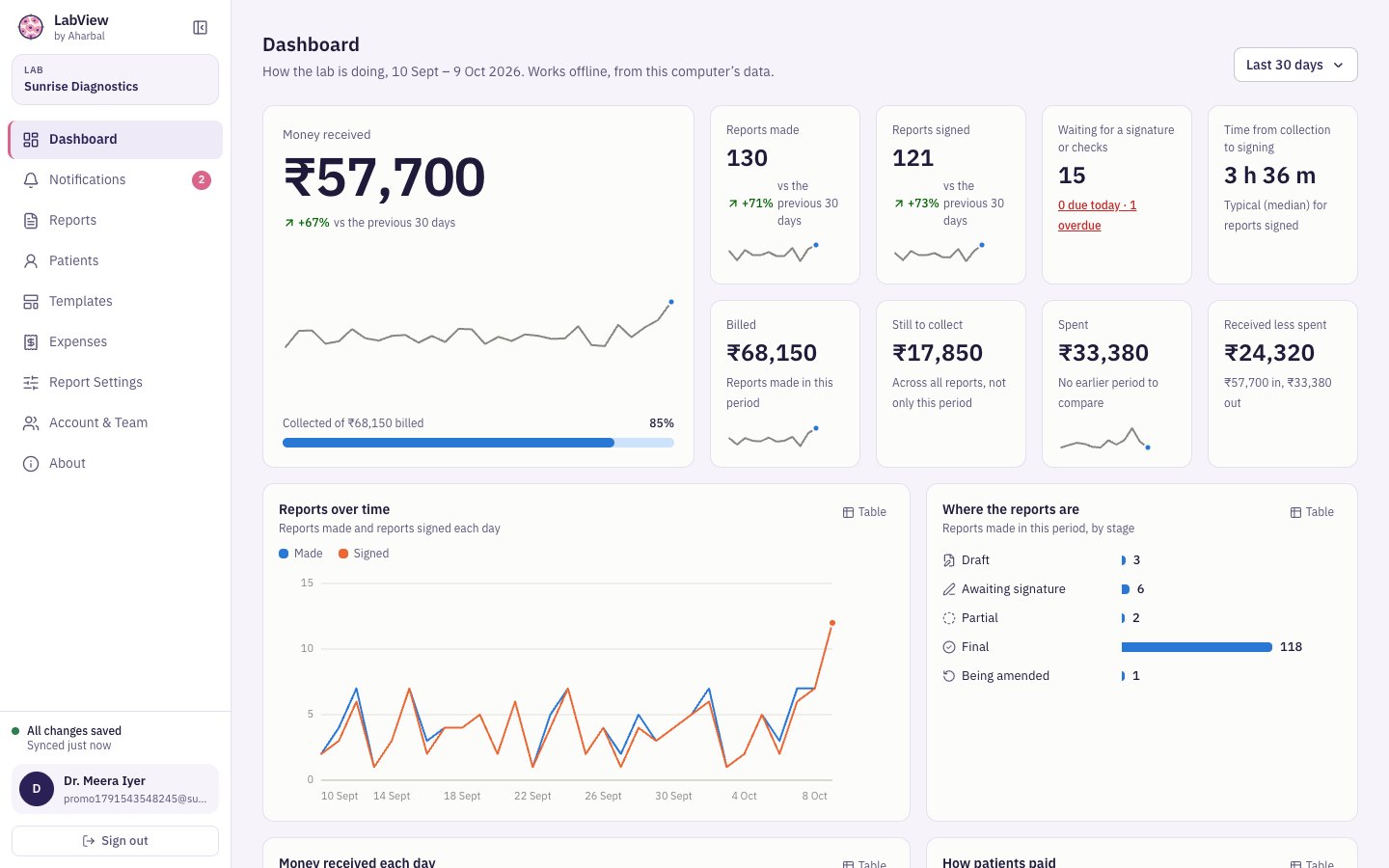The image size is (1389, 868).
Task: Click the Final stage bar showing 118
Action: point(1197,647)
